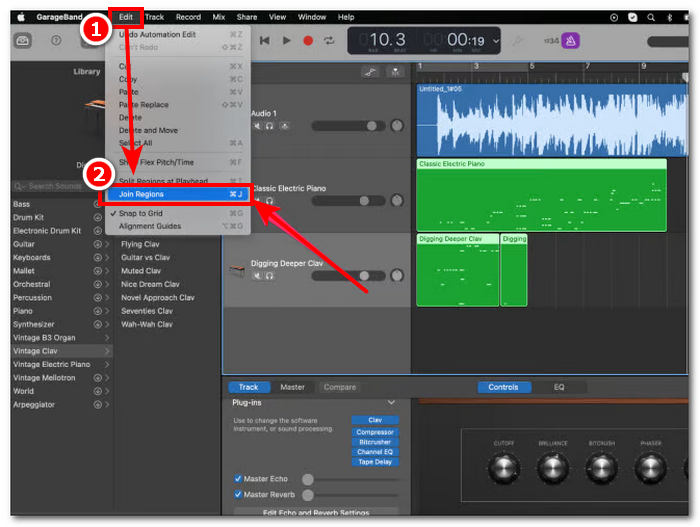Expand the Guitar category chevron

pyautogui.click(x=107, y=244)
